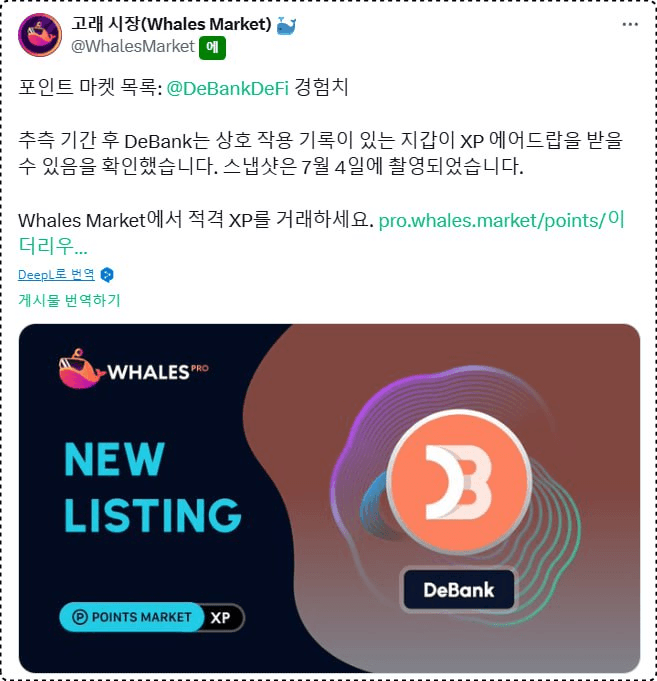Open the attached listing image
Viewport: 657px width, 681px height.
(x=329, y=498)
